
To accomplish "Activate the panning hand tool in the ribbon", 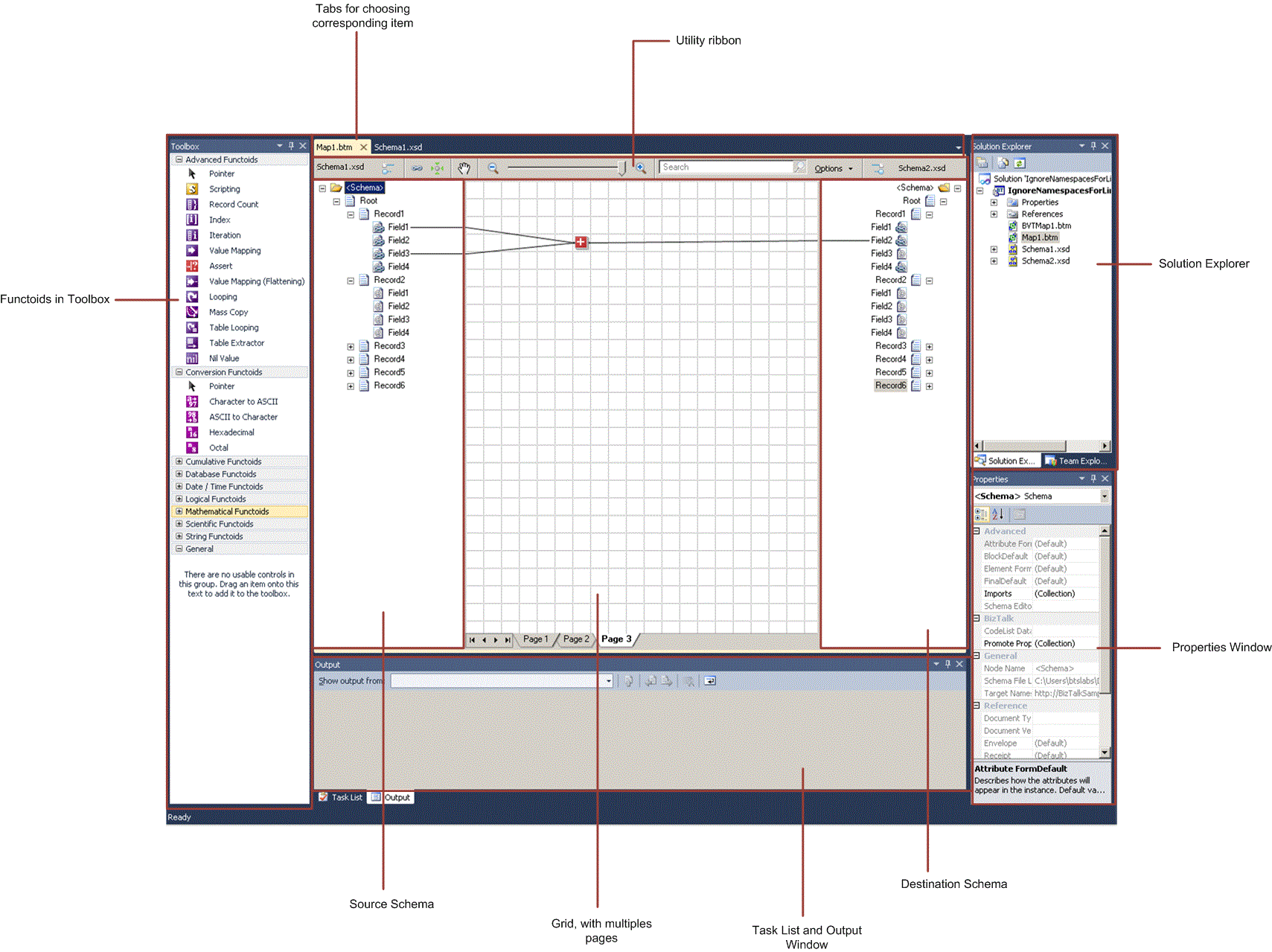I will (464, 168).
